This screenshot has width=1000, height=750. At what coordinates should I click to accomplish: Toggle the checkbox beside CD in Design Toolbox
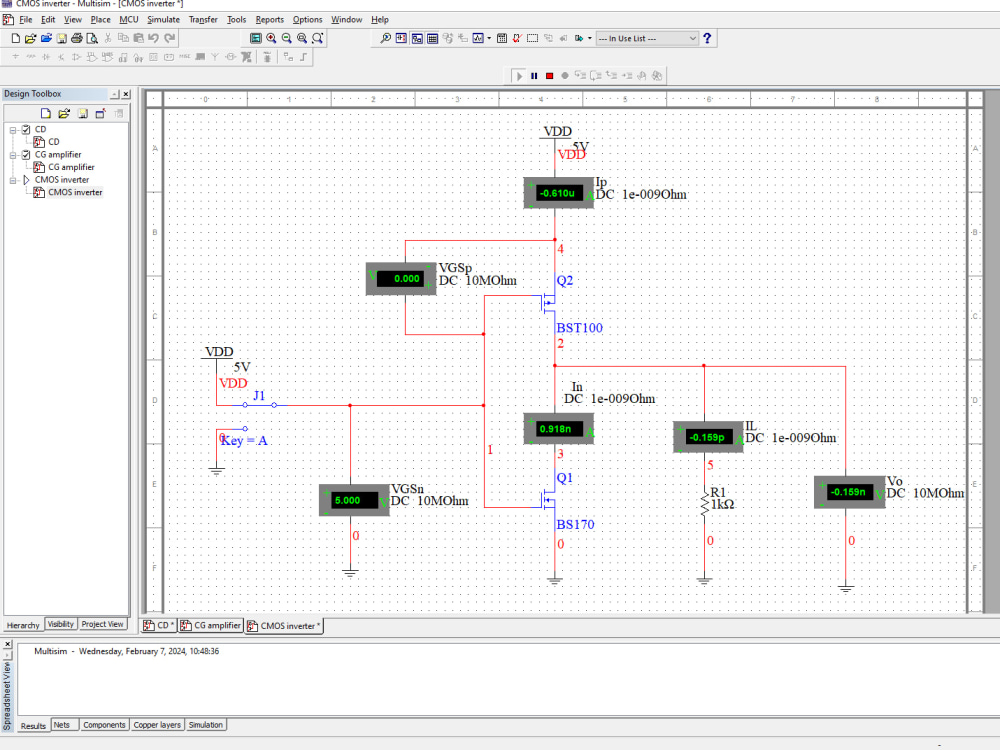26,130
